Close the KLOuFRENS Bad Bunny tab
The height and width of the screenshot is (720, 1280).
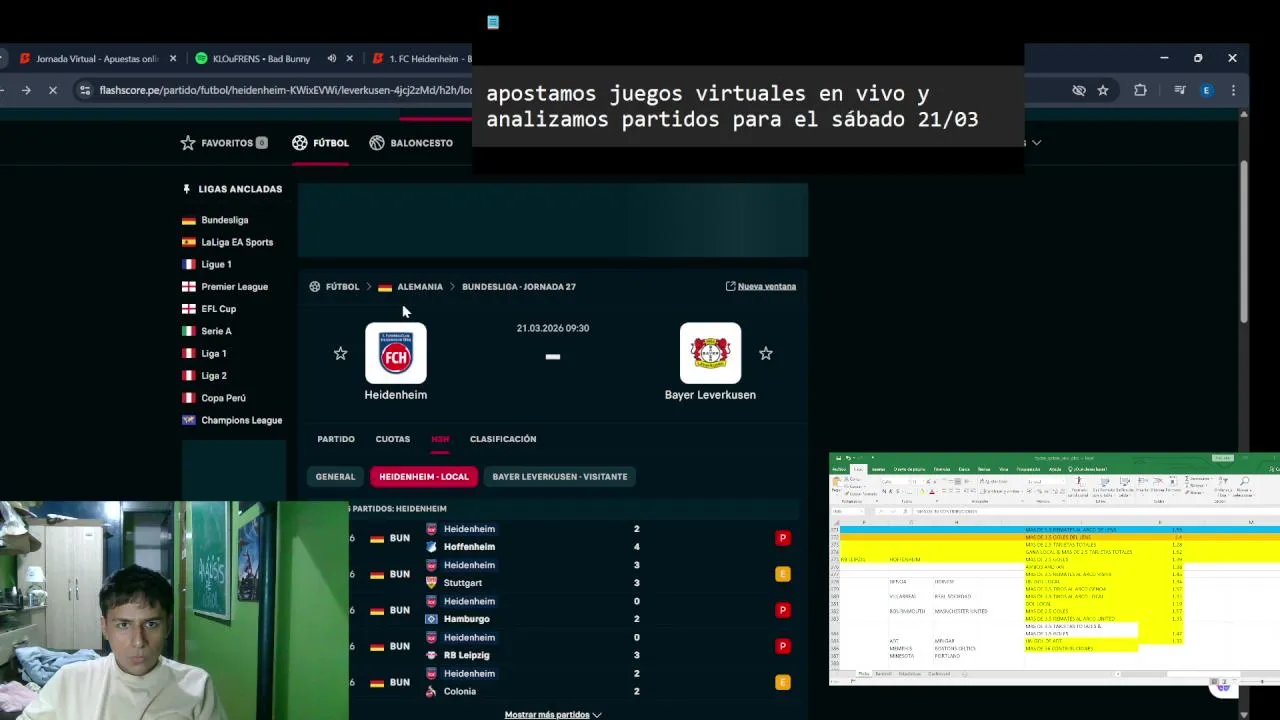click(x=349, y=59)
